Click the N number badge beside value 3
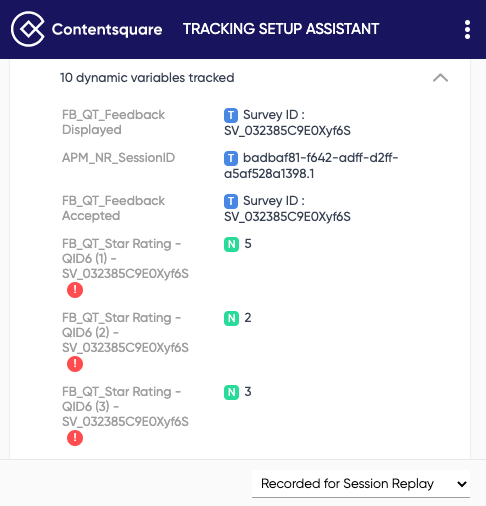The height and width of the screenshot is (506, 486). point(231,392)
